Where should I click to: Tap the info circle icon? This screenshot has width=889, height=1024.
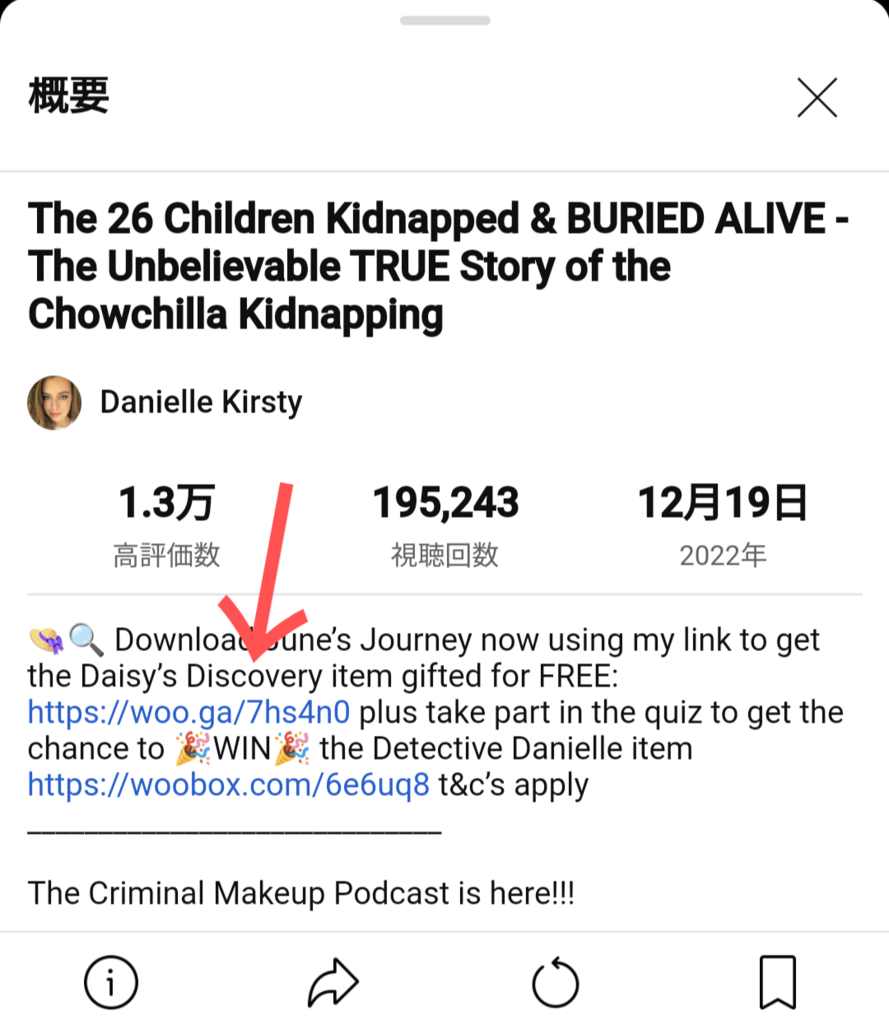click(x=111, y=982)
